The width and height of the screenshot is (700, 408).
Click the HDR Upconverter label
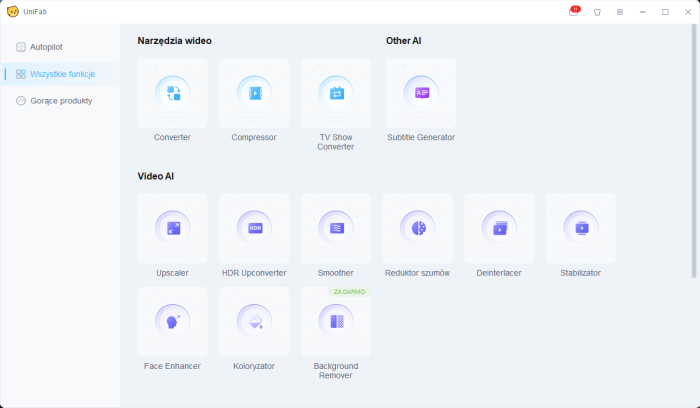click(254, 273)
